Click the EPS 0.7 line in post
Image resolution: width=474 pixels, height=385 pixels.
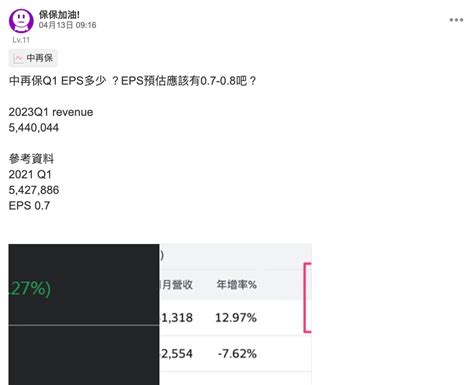(29, 206)
